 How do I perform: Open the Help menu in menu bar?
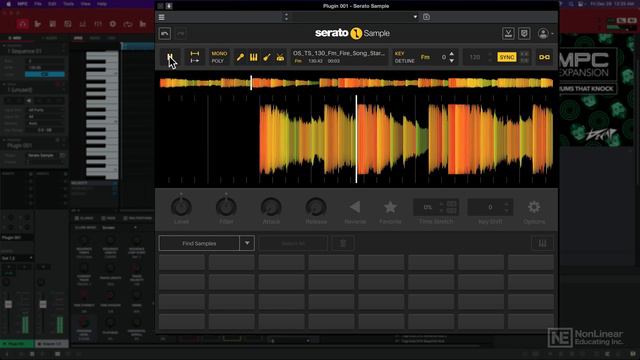pos(102,4)
